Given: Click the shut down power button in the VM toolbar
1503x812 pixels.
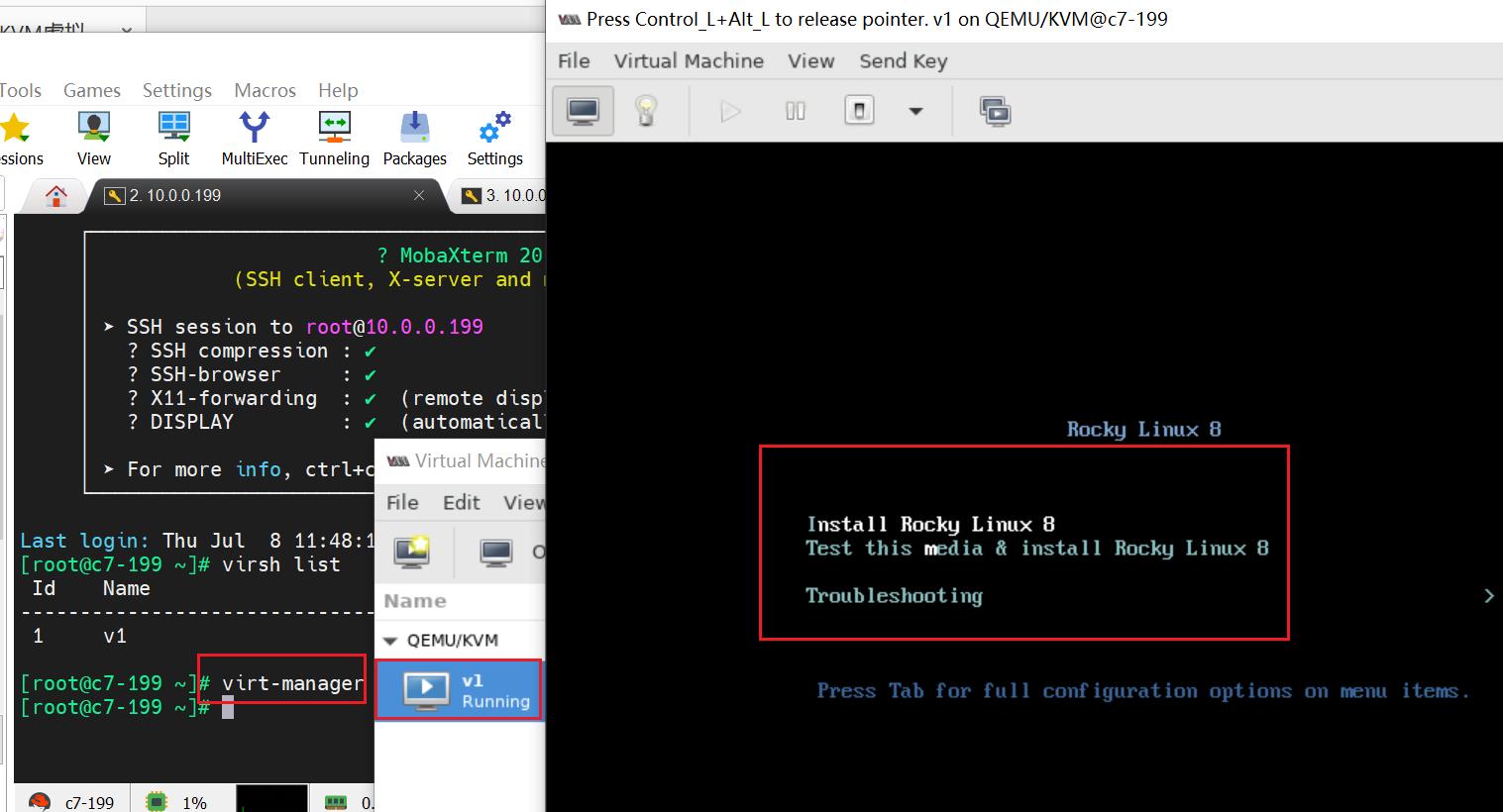Looking at the screenshot, I should click(859, 110).
